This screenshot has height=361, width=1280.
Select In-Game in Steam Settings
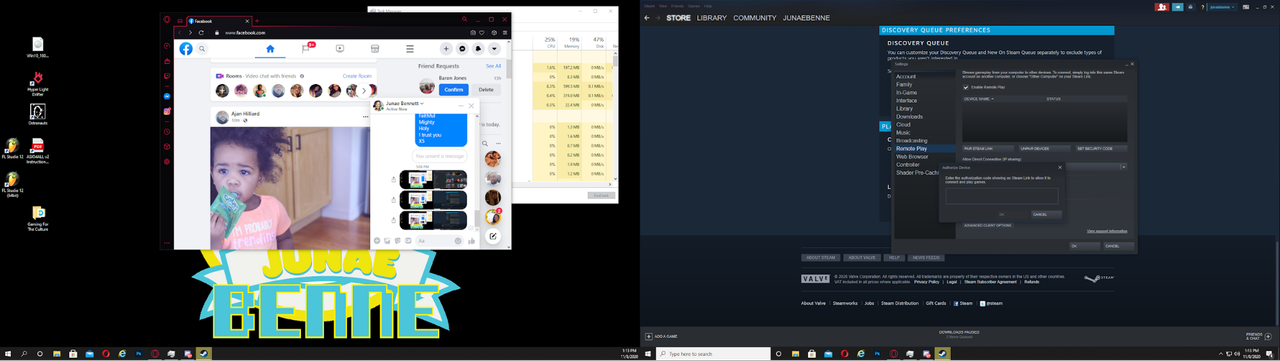point(907,93)
